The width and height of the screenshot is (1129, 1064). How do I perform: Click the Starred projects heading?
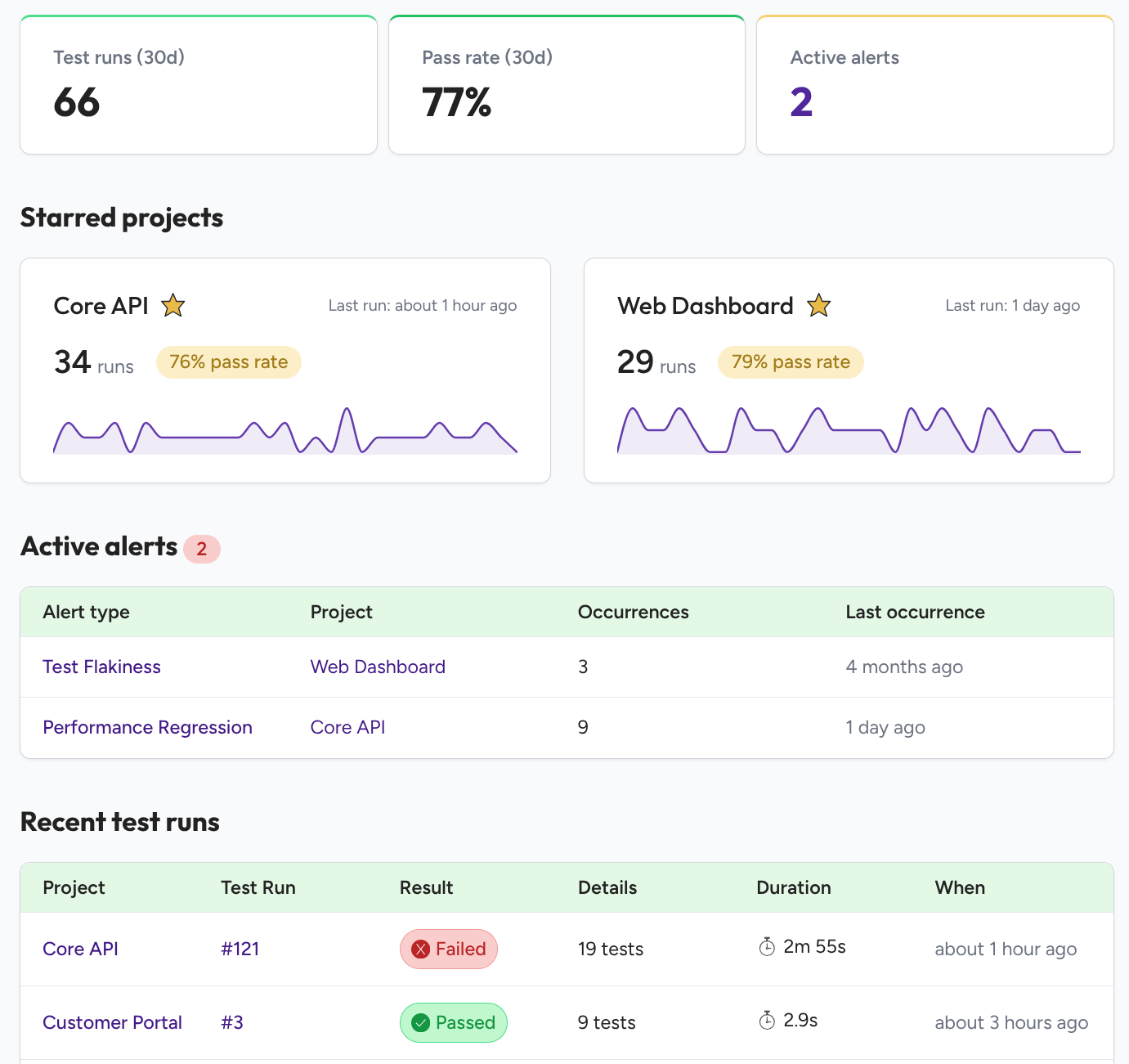tap(122, 218)
